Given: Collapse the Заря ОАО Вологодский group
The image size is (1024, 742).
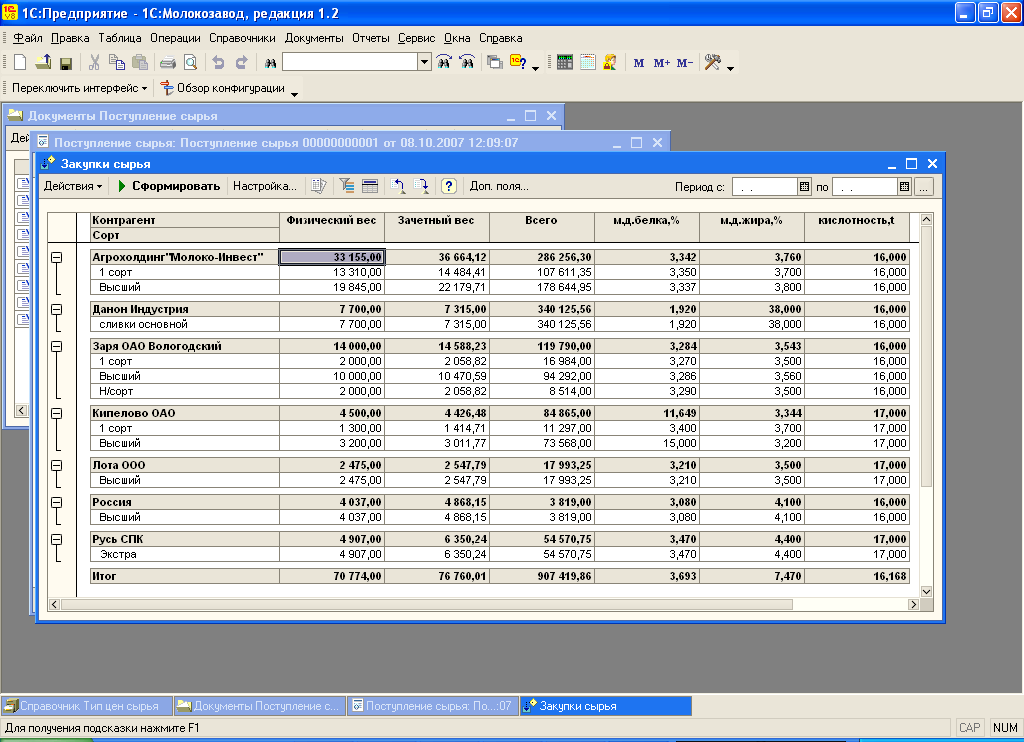Looking at the screenshot, I should pos(57,346).
